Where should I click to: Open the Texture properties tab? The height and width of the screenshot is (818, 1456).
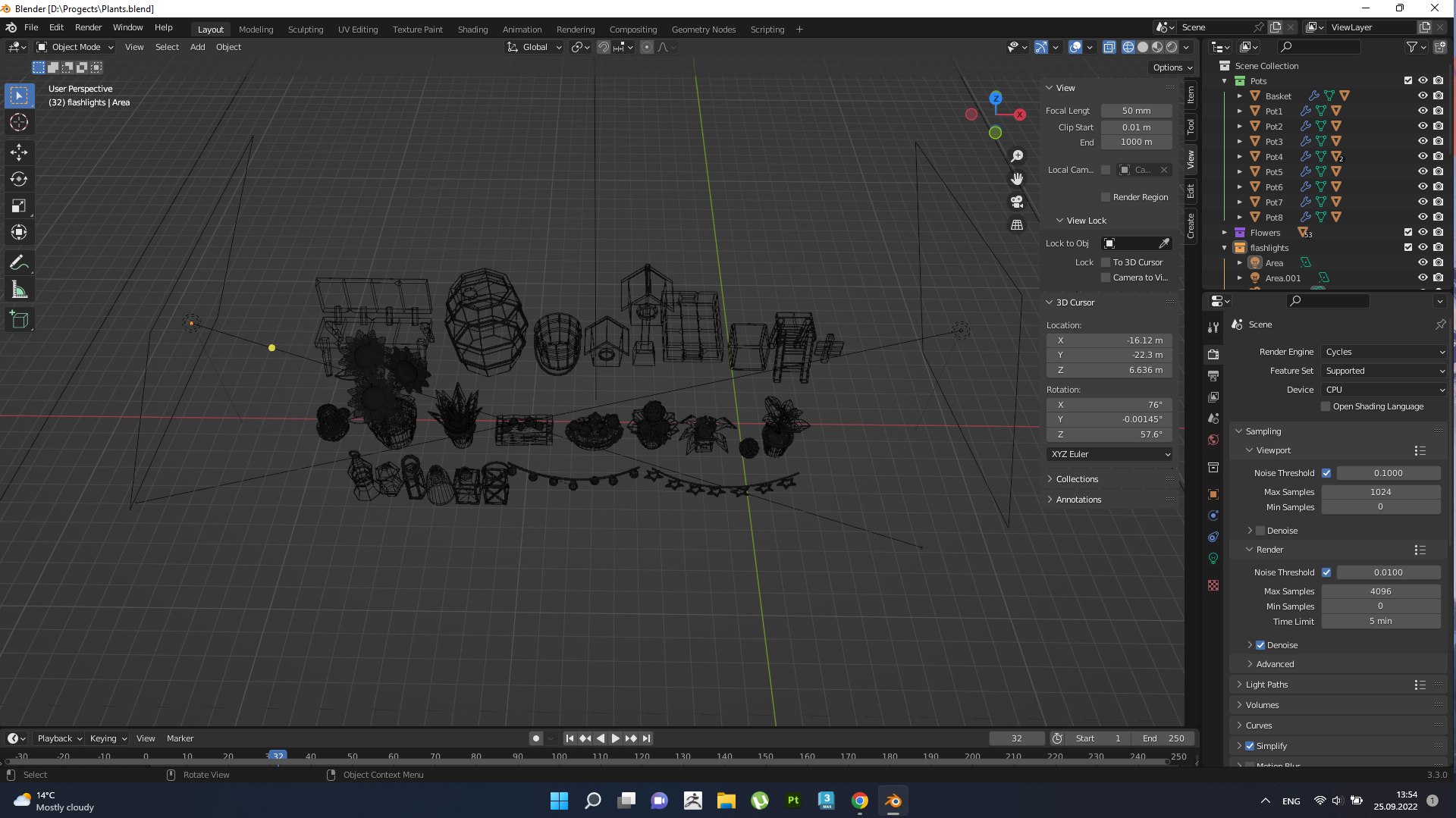[x=1213, y=585]
